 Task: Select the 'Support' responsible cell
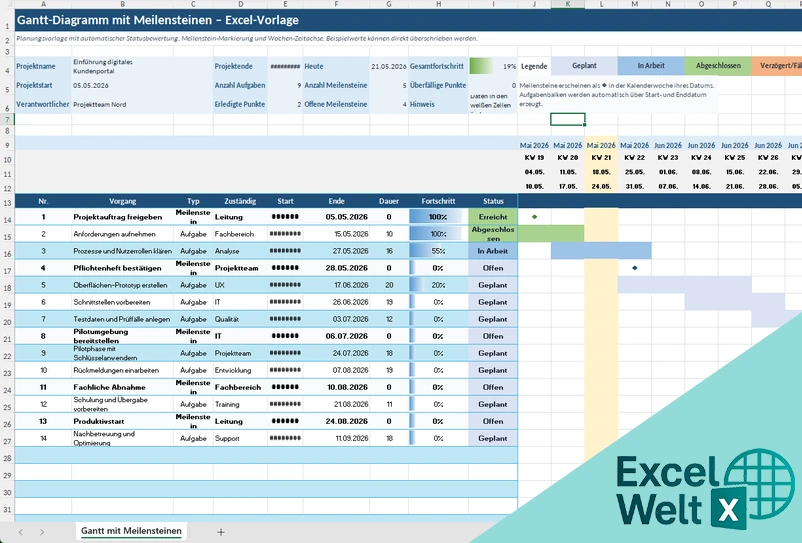(240, 438)
